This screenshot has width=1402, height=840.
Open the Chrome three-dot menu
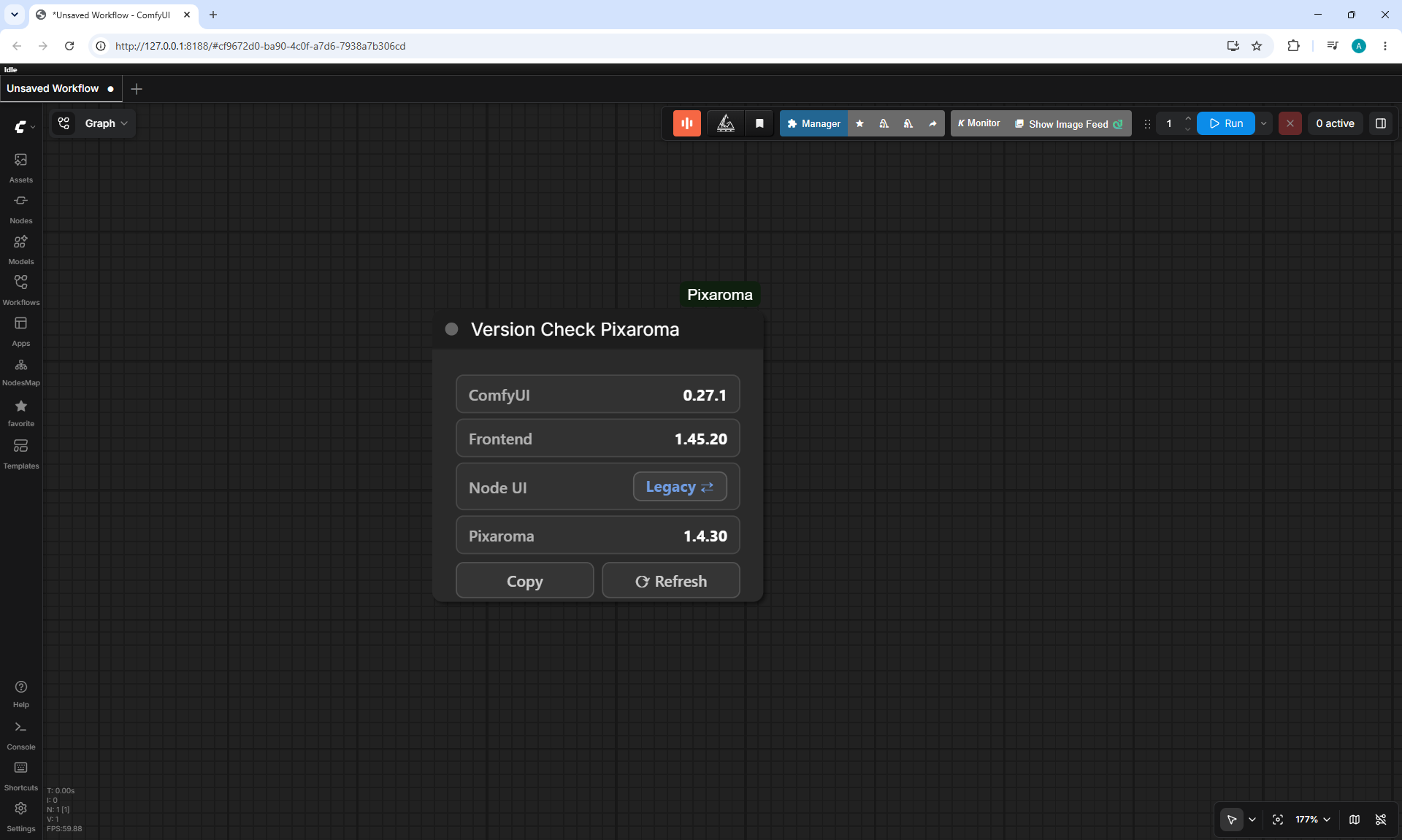pyautogui.click(x=1385, y=46)
